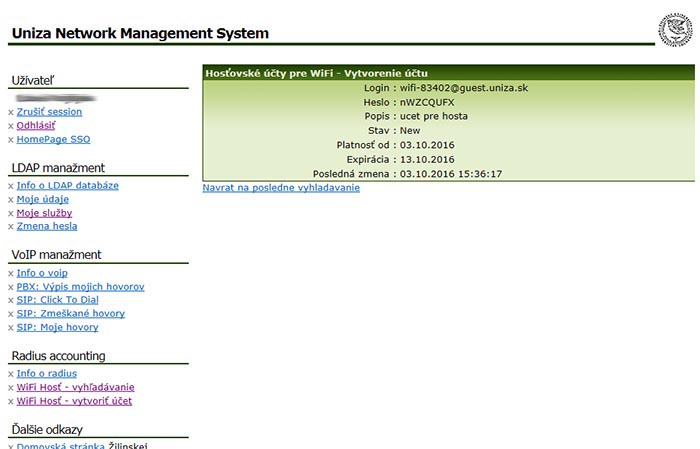The height and width of the screenshot is (449, 700).
Task: Open Moje služby link
Action: click(x=44, y=213)
